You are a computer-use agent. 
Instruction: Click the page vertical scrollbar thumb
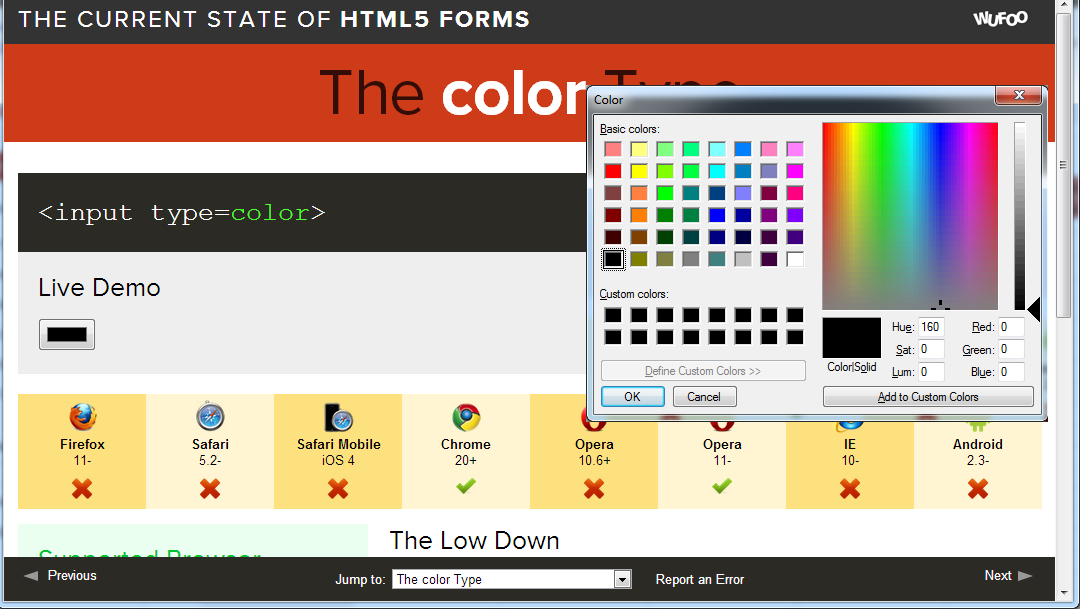(1064, 164)
